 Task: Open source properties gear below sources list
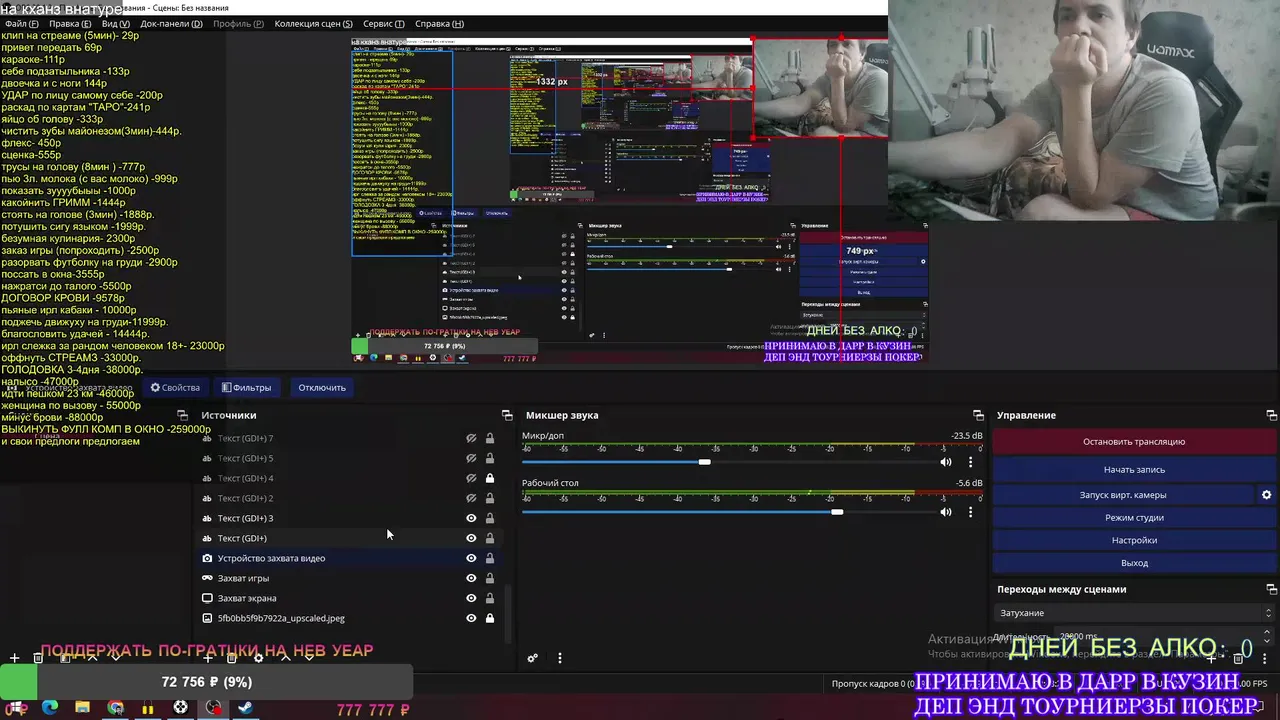[258, 657]
